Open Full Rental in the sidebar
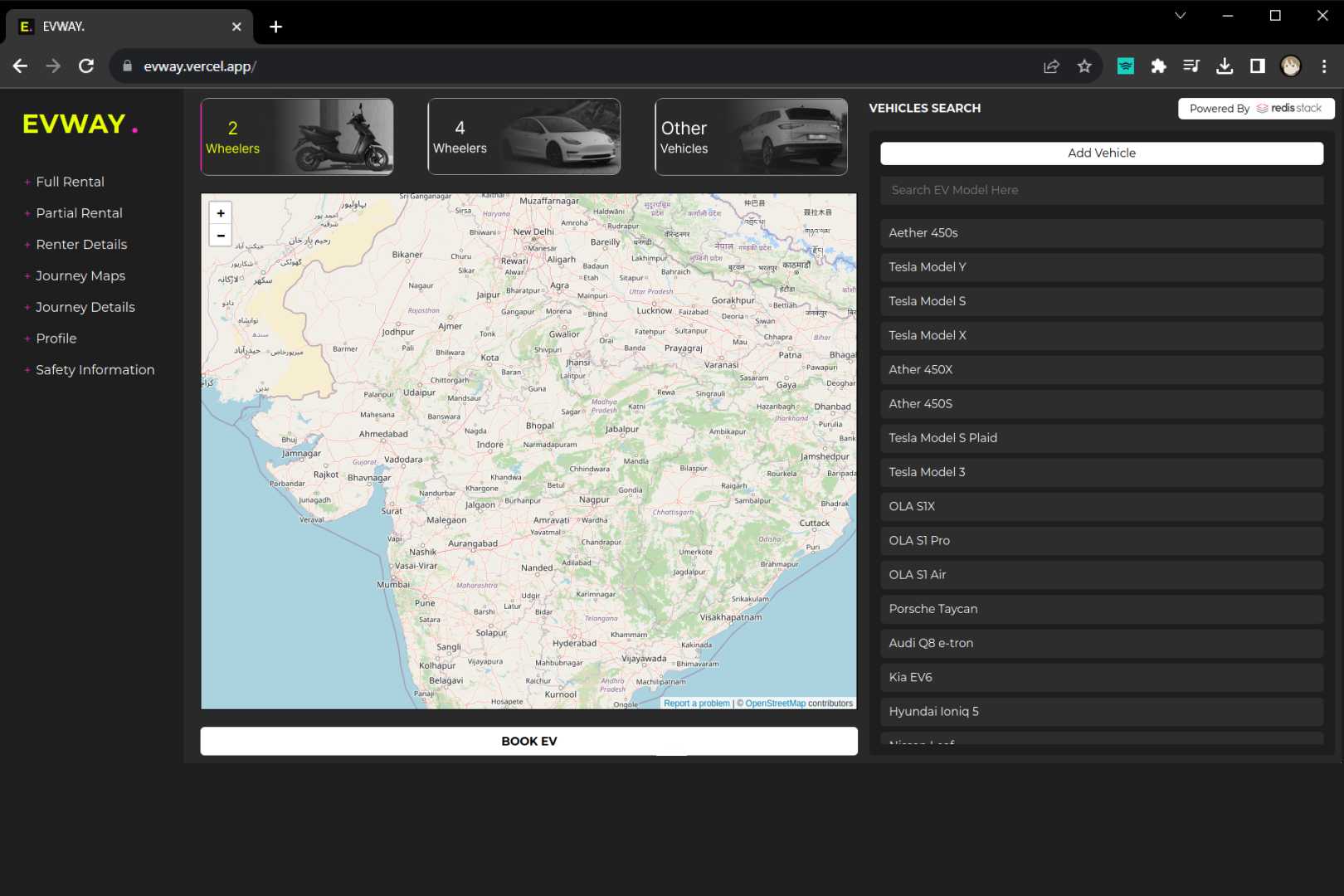1344x896 pixels. (x=70, y=182)
